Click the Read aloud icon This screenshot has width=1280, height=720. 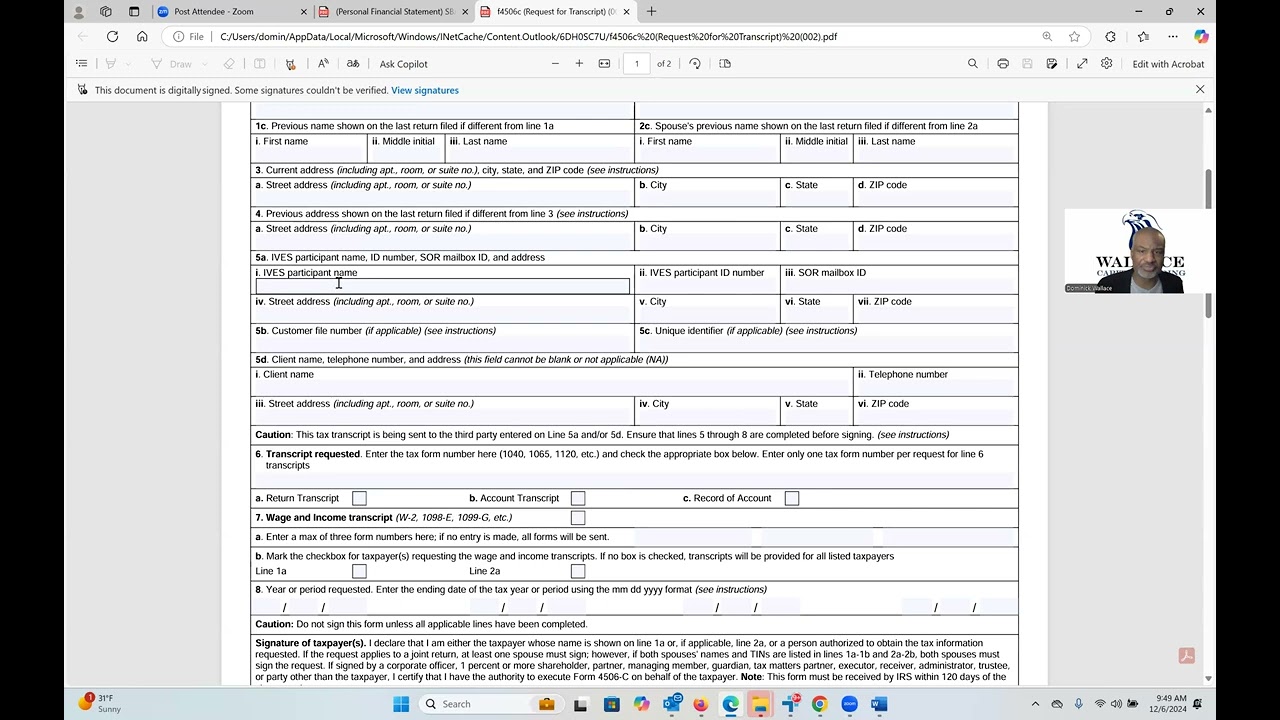point(323,64)
